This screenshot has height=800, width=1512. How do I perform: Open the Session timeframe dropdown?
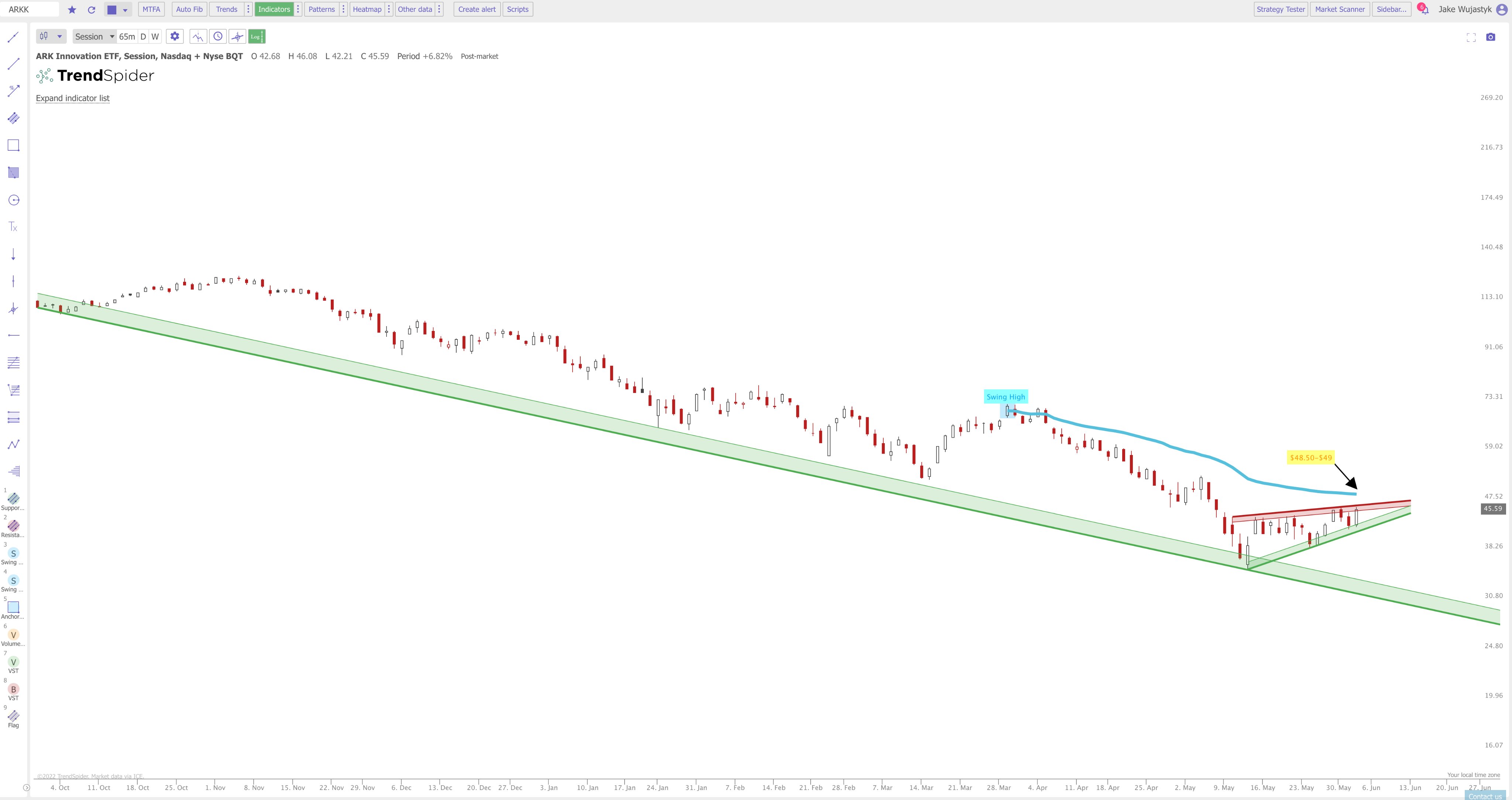tap(94, 37)
